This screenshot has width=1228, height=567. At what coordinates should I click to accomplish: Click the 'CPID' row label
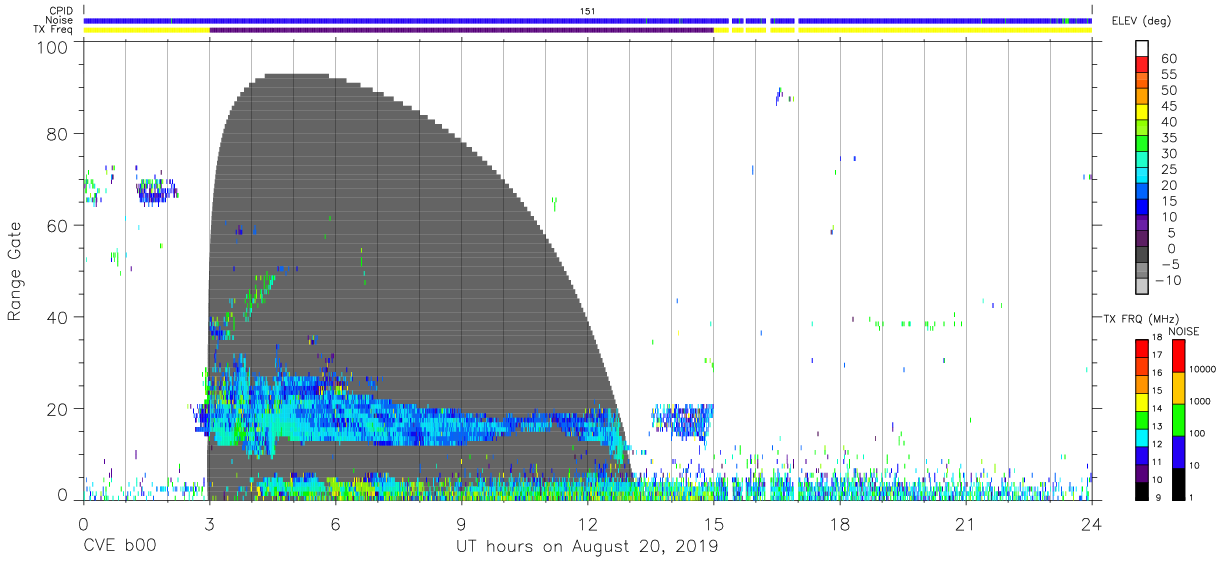coord(62,11)
